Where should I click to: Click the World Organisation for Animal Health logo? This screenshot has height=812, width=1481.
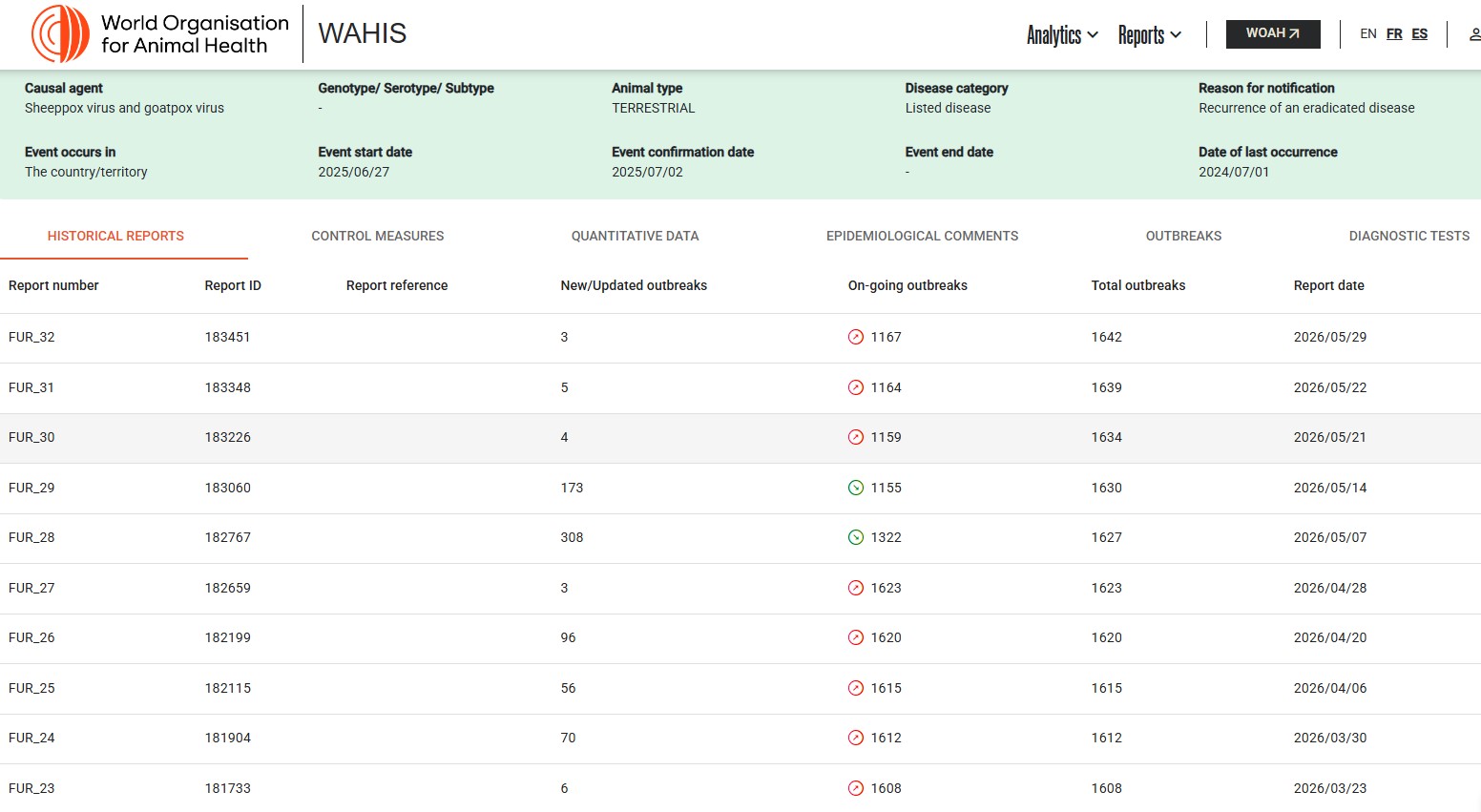click(160, 34)
